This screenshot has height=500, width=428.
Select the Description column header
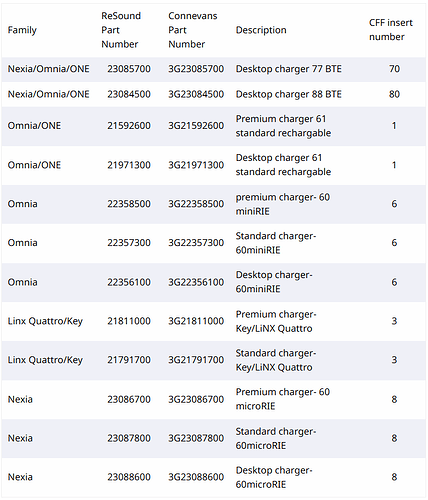pos(261,30)
